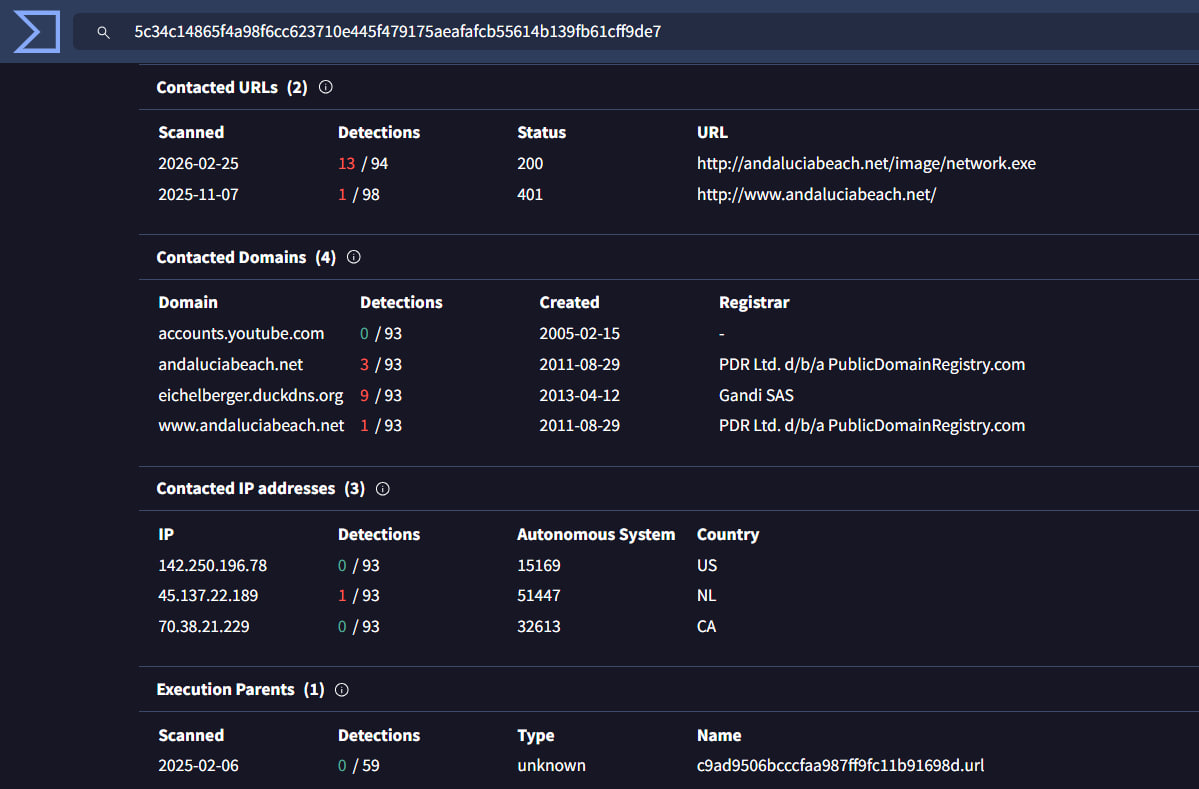The image size is (1199, 789).
Task: Select the andaluciabeach.net domain
Action: (230, 364)
